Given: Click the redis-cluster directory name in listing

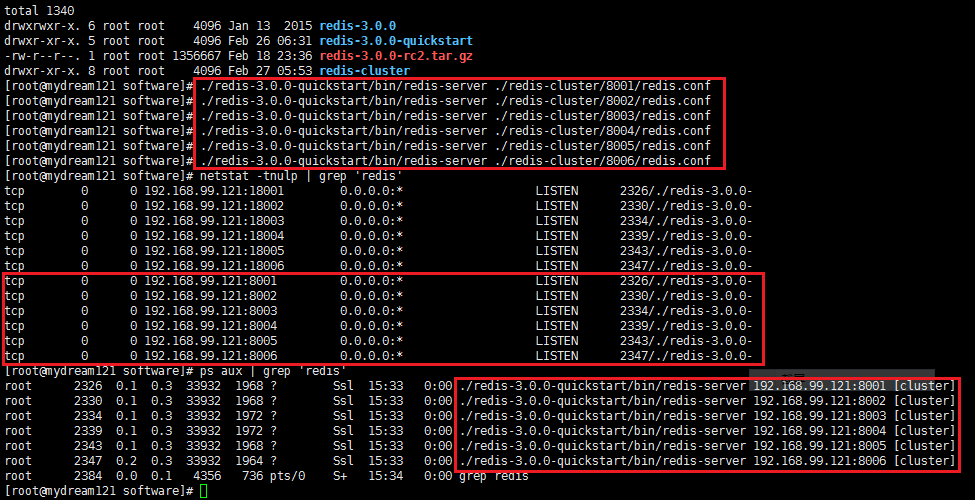Looking at the screenshot, I should point(364,71).
